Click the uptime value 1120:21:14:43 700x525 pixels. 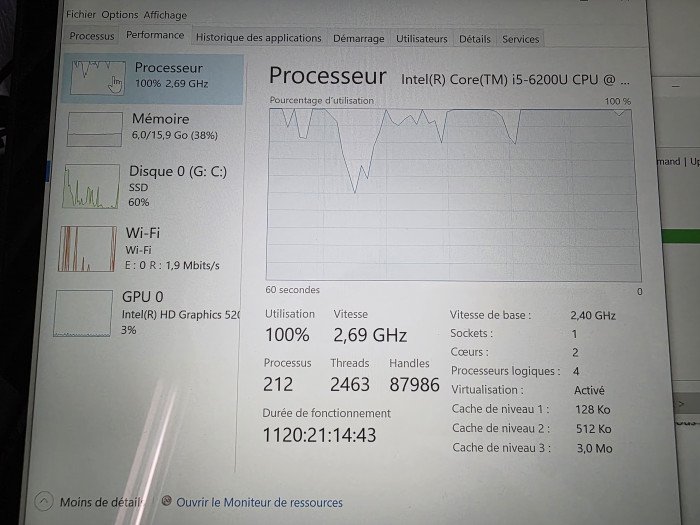(319, 435)
